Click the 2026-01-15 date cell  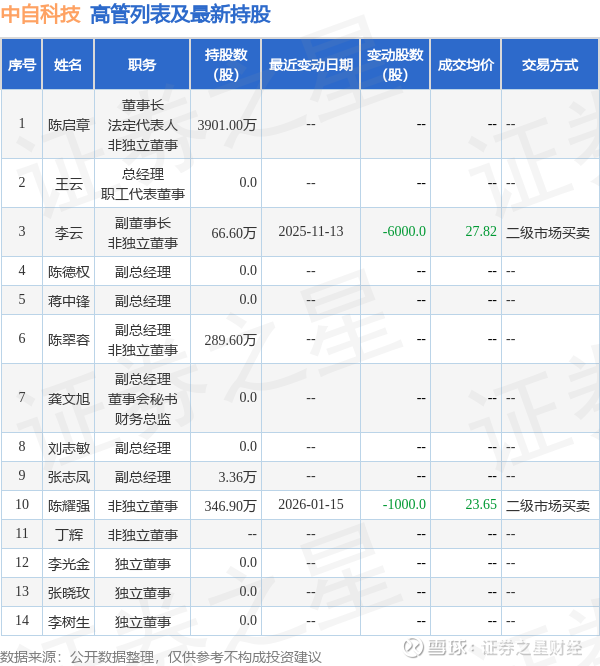tap(311, 505)
